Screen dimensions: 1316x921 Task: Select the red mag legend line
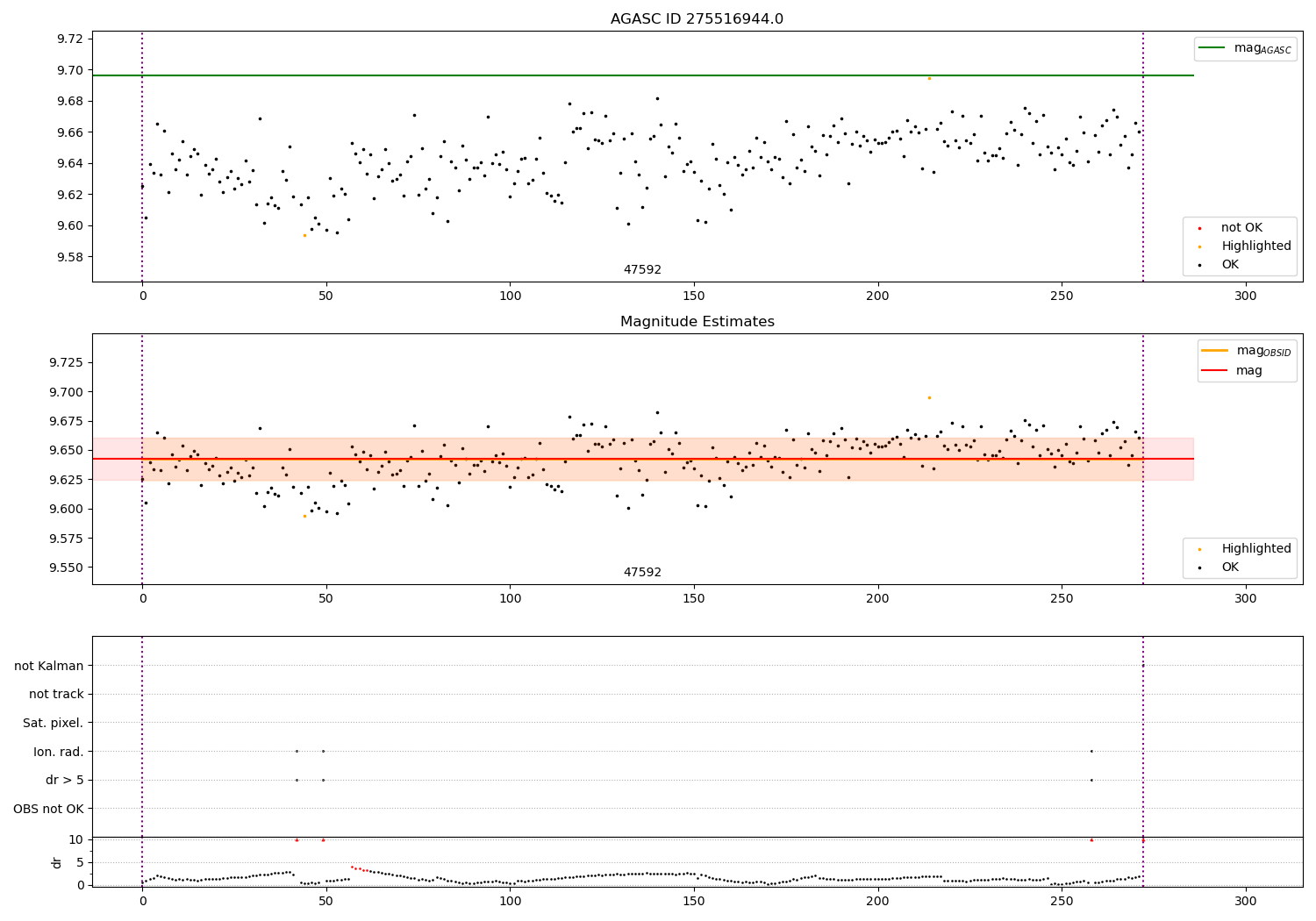pos(1215,370)
